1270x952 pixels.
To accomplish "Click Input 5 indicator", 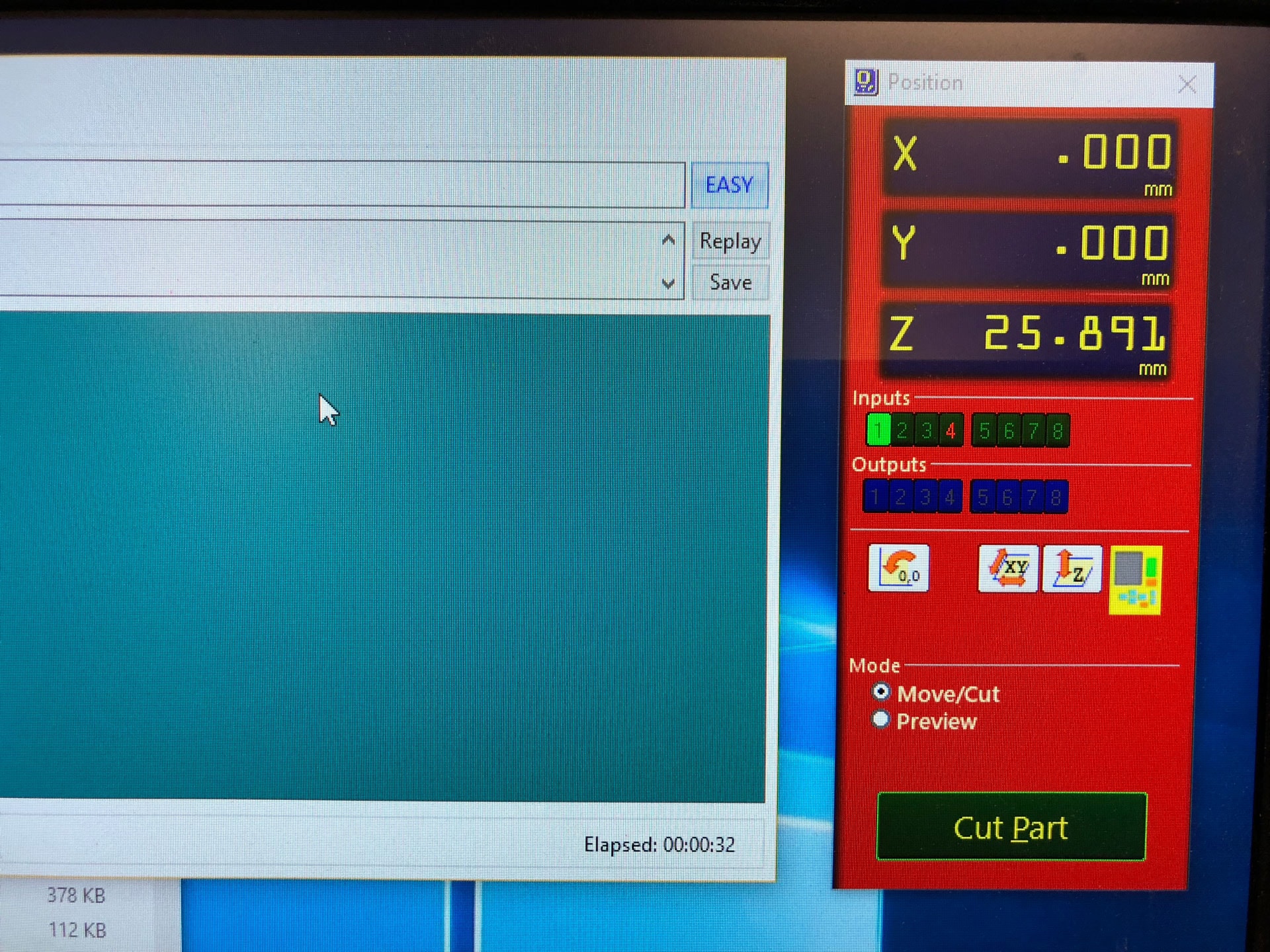I will (x=984, y=431).
